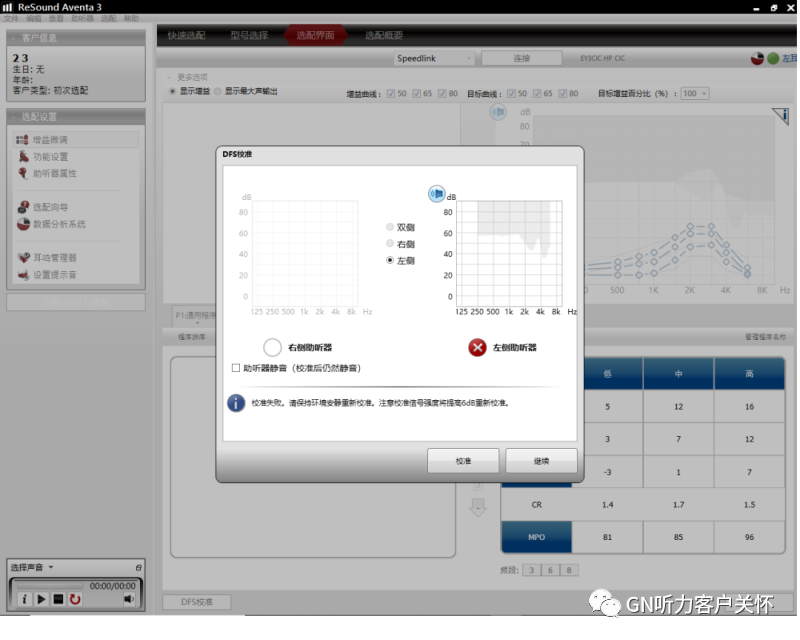Select the 双侧 radio option
Viewport: 800px width, 640px height.
click(x=390, y=228)
